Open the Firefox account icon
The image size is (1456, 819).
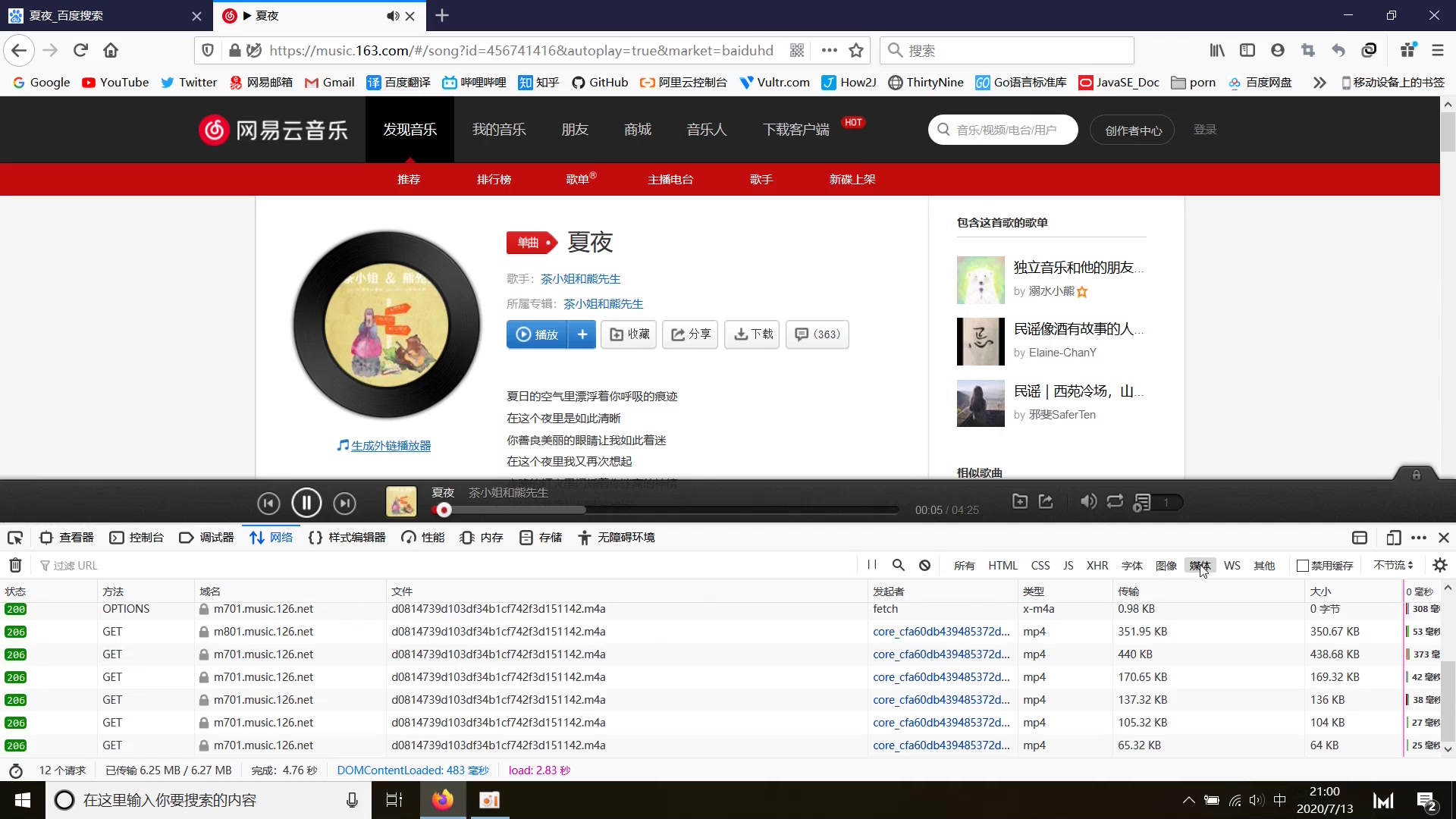click(1278, 50)
